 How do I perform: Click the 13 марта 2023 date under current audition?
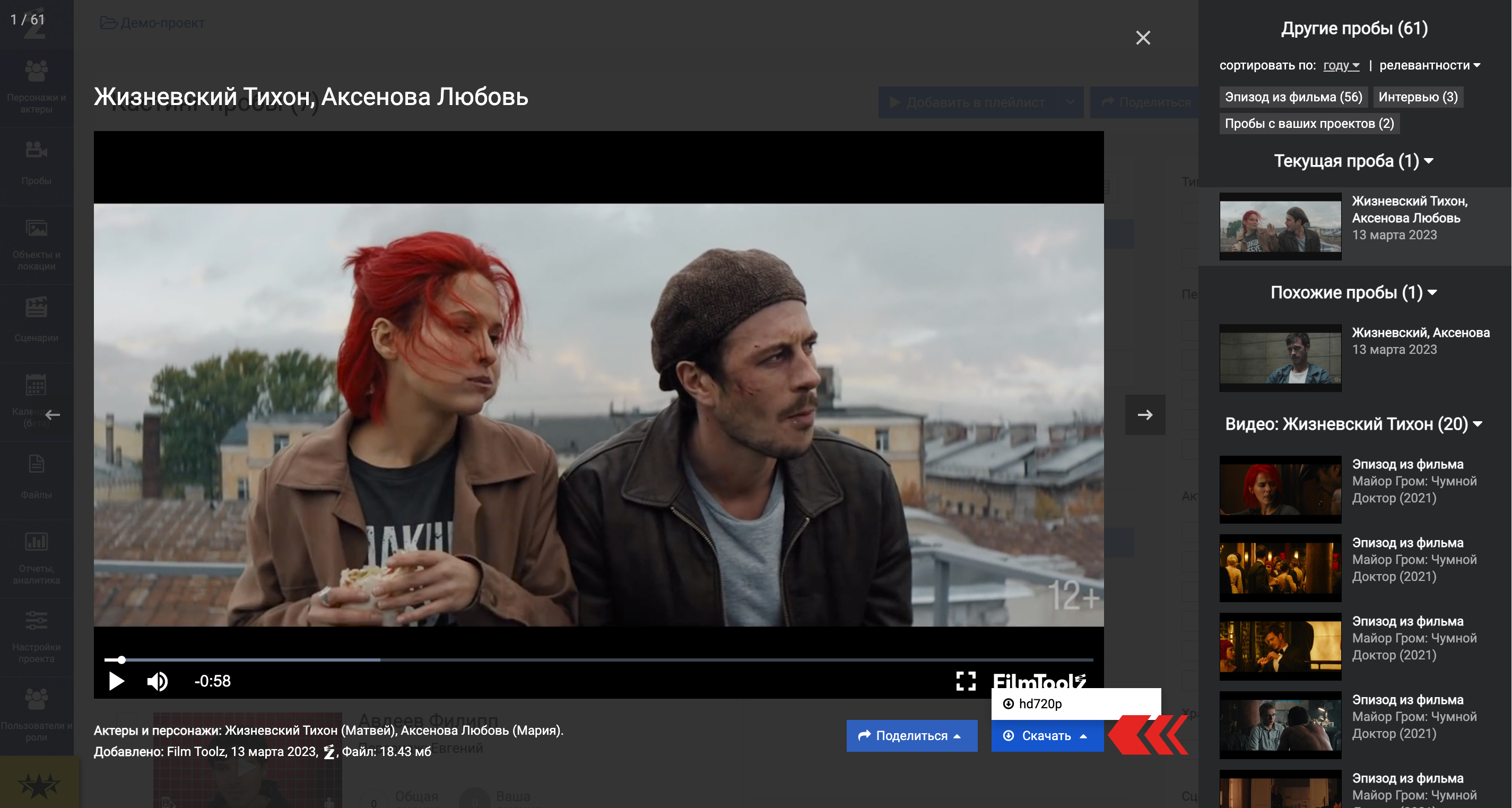coord(1394,234)
